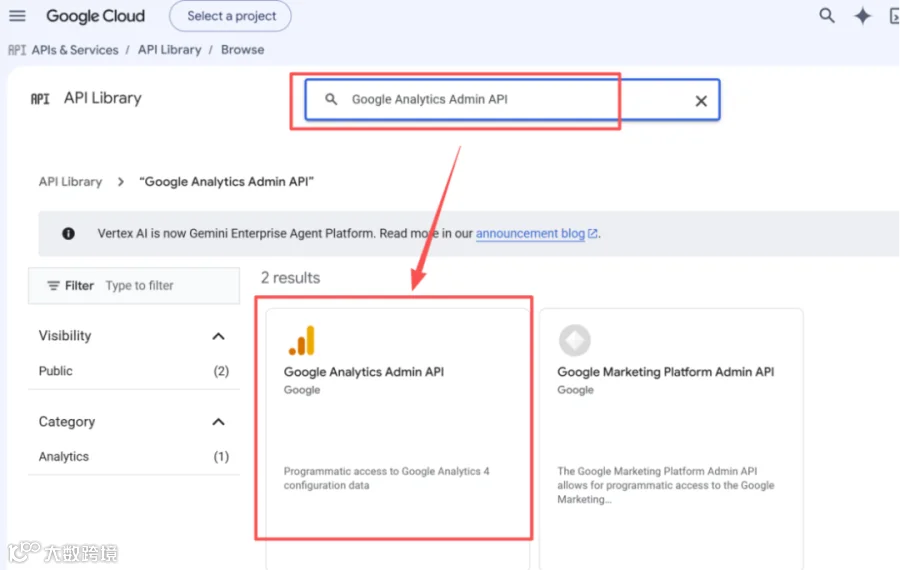900x570 pixels.
Task: Click the Public count (2)
Action: tap(221, 371)
